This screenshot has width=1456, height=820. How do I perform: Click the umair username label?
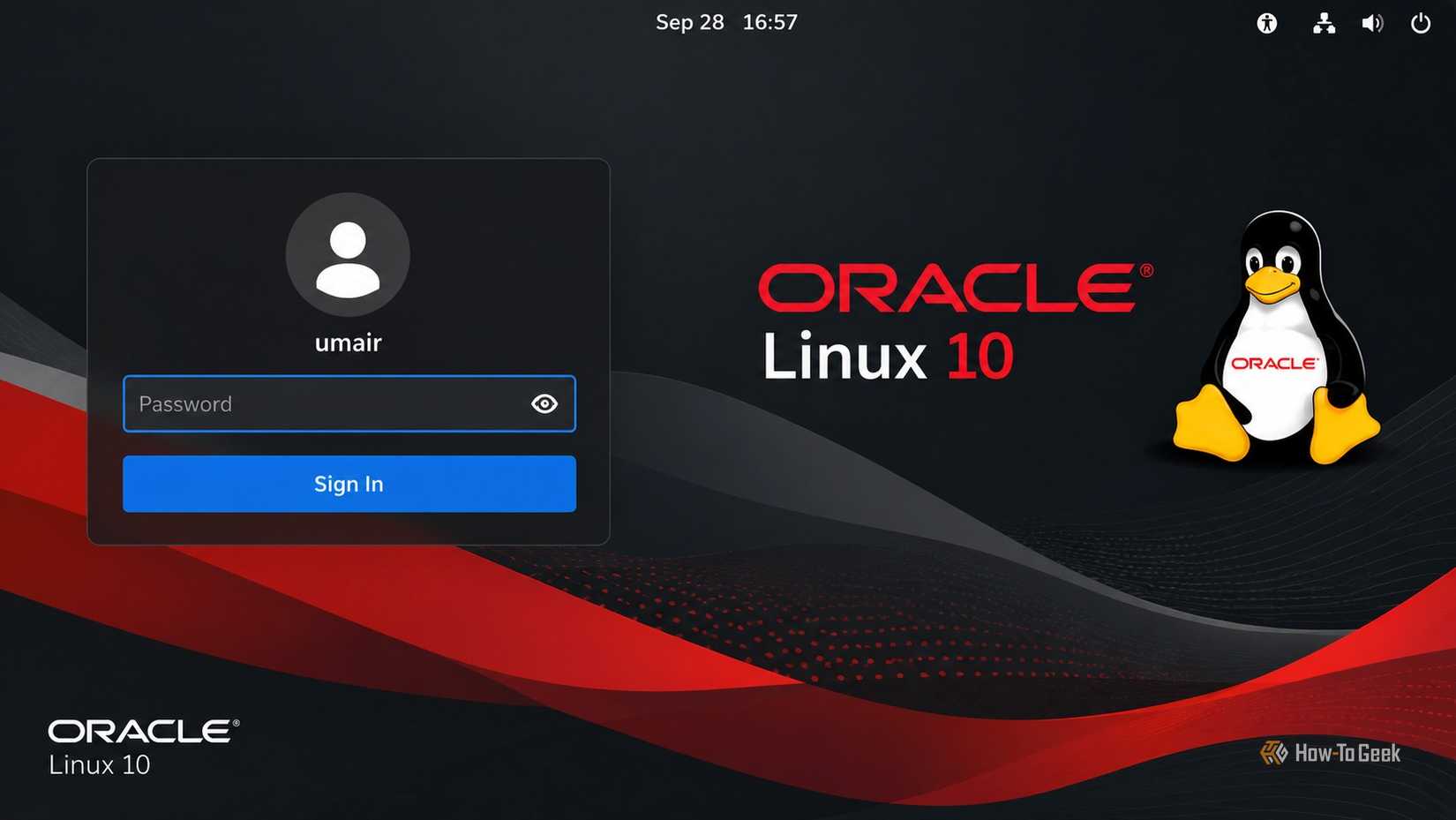(349, 342)
